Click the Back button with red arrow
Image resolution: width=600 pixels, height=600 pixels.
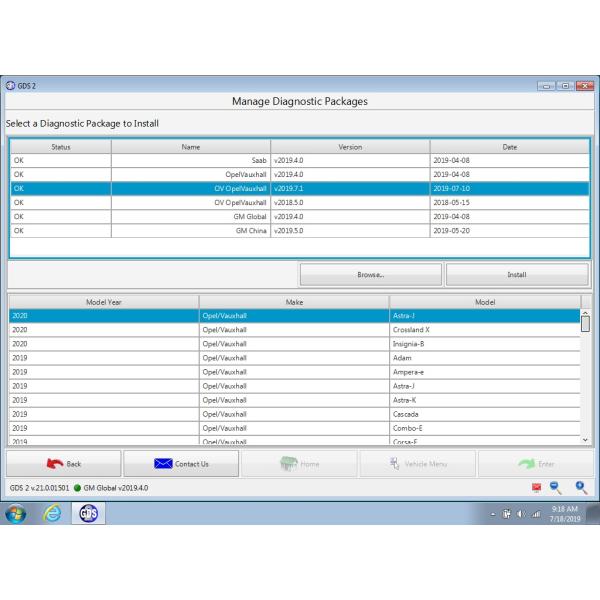[x=62, y=464]
